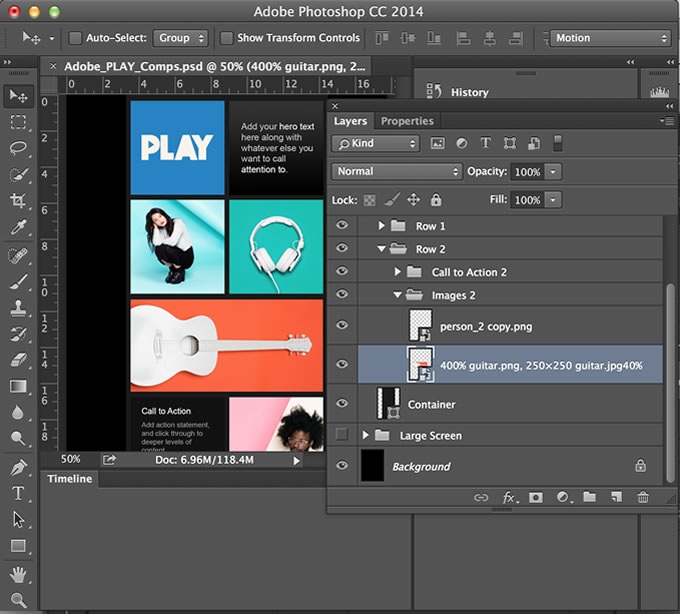Image resolution: width=680 pixels, height=614 pixels.
Task: Show the Large Screen group
Action: (x=342, y=434)
